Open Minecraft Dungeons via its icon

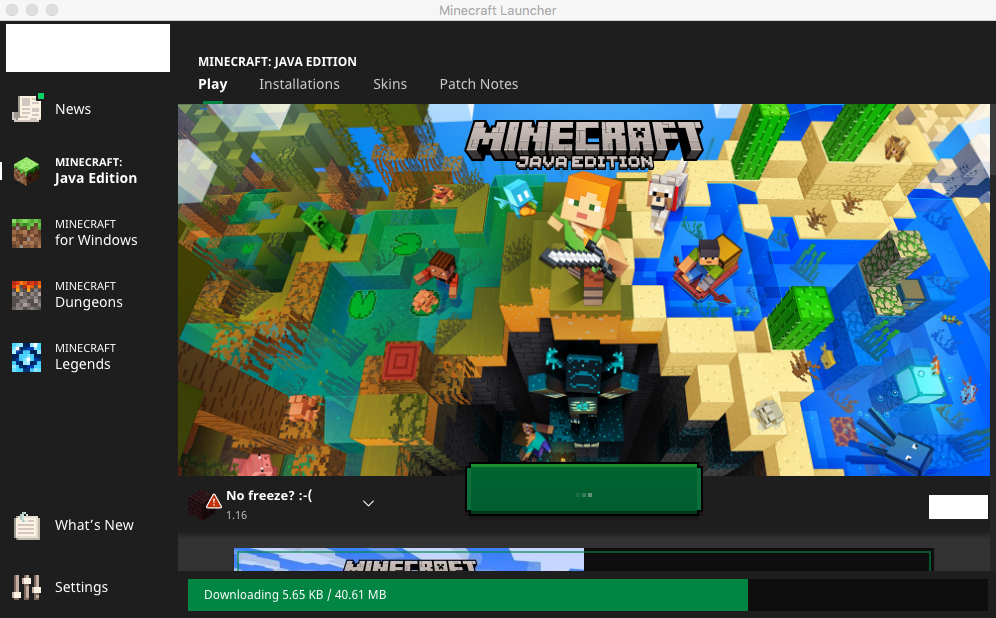(x=27, y=295)
